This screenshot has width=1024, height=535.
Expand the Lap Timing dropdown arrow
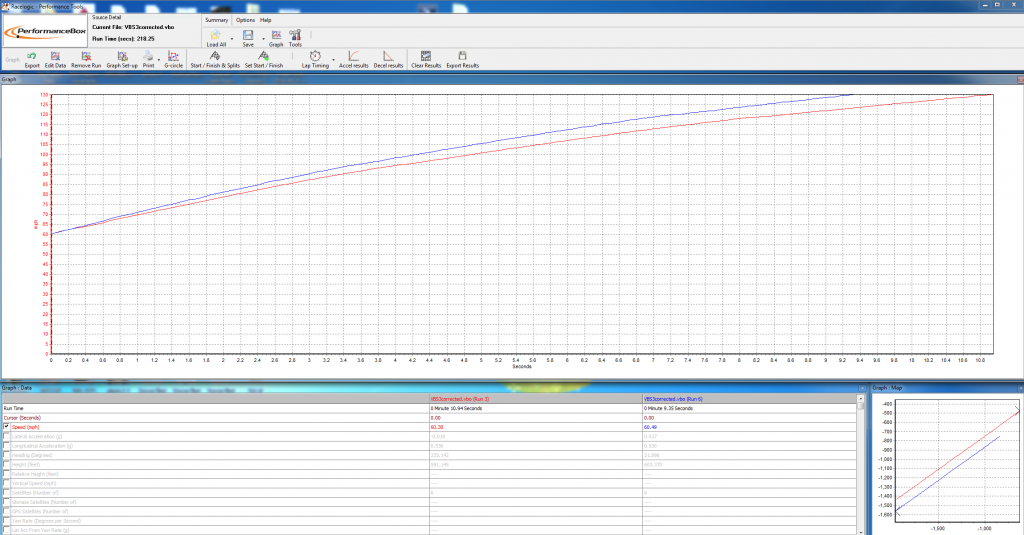coord(333,59)
